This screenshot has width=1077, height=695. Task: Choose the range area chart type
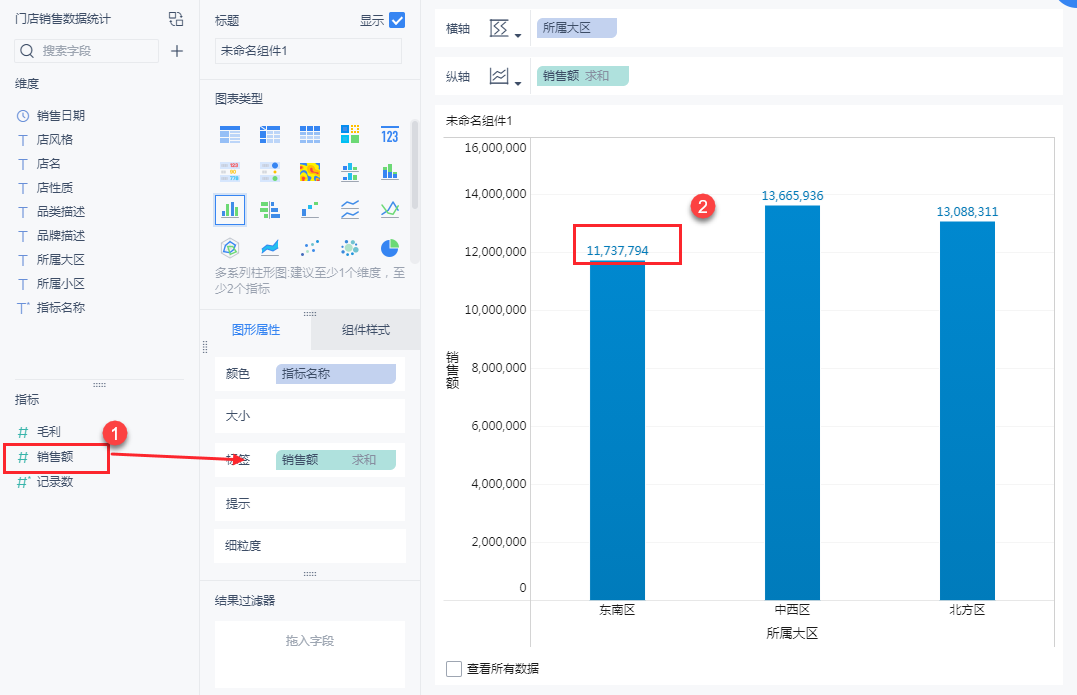click(x=270, y=247)
